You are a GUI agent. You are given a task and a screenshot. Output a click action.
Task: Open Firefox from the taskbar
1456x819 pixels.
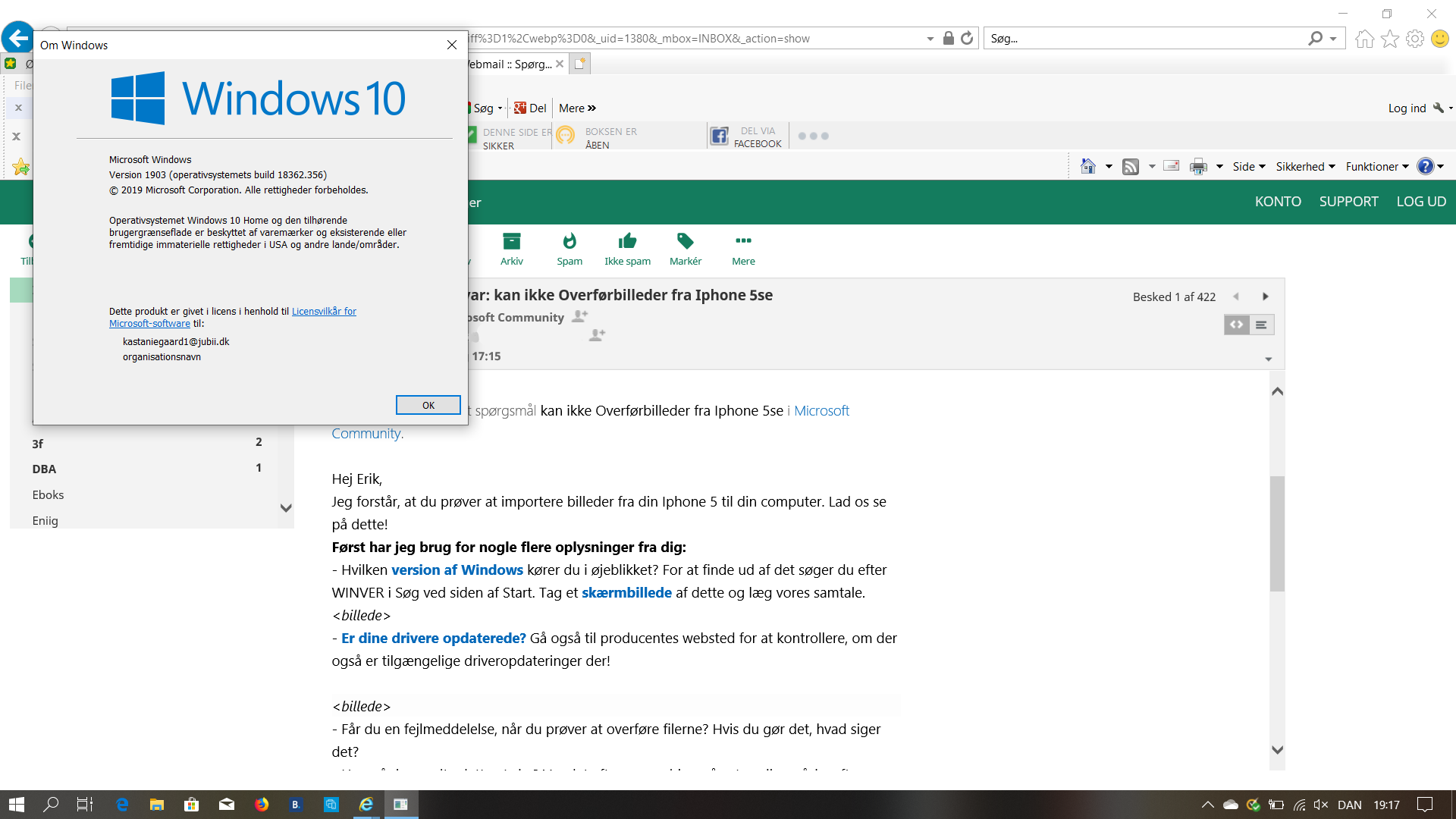[262, 805]
